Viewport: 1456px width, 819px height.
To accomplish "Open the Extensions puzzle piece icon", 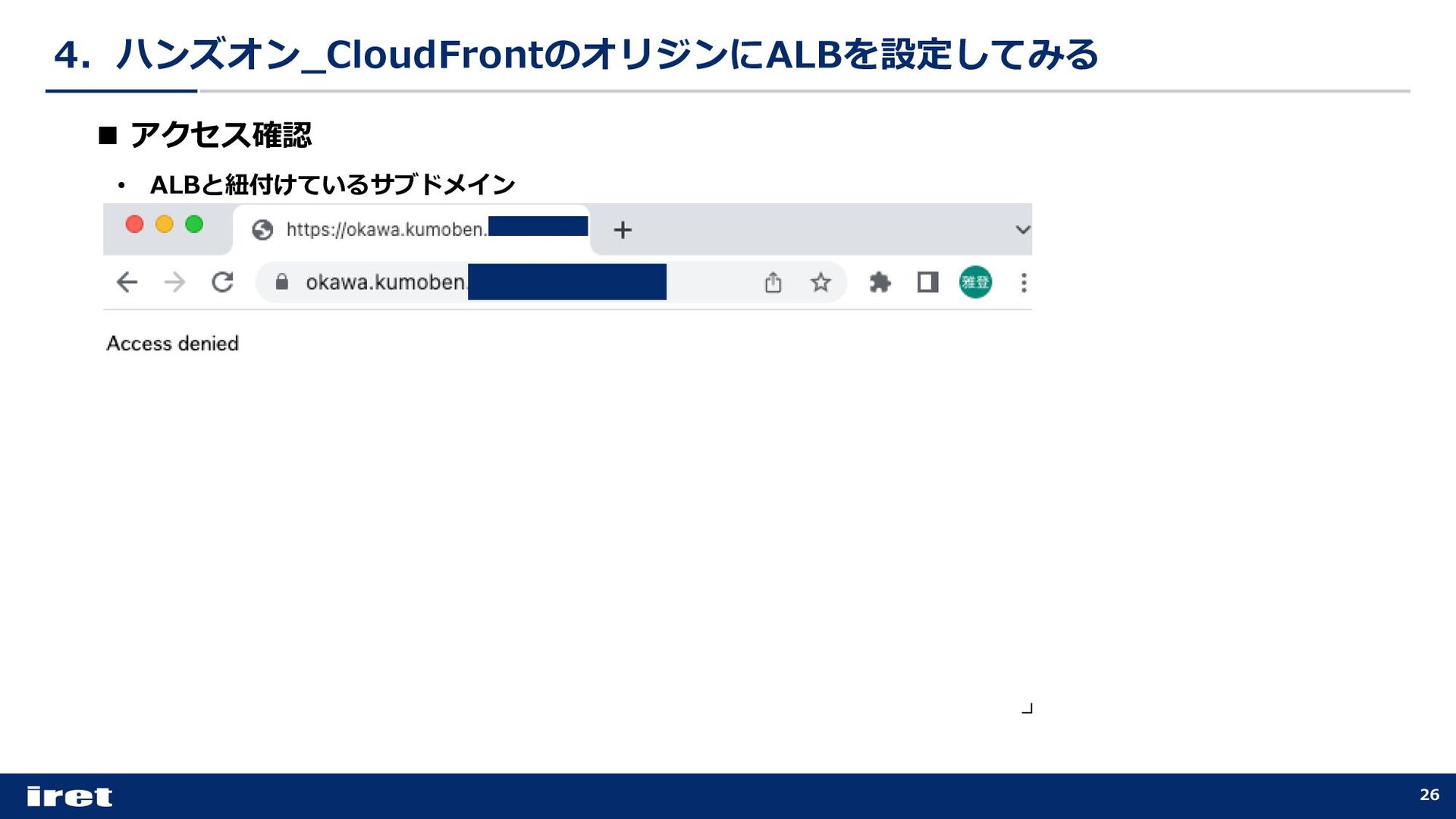I will click(880, 283).
